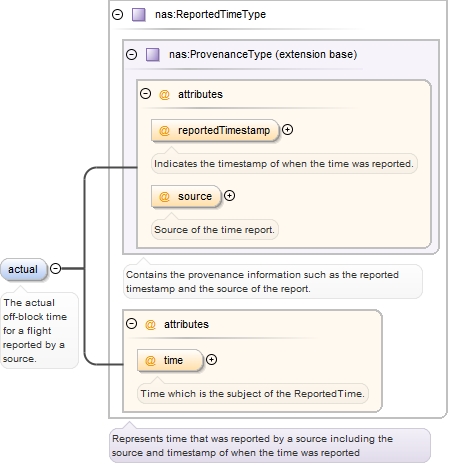This screenshot has height=466, width=449.
Task: Collapse the nas:ReportedTimeType container
Action: (117, 15)
